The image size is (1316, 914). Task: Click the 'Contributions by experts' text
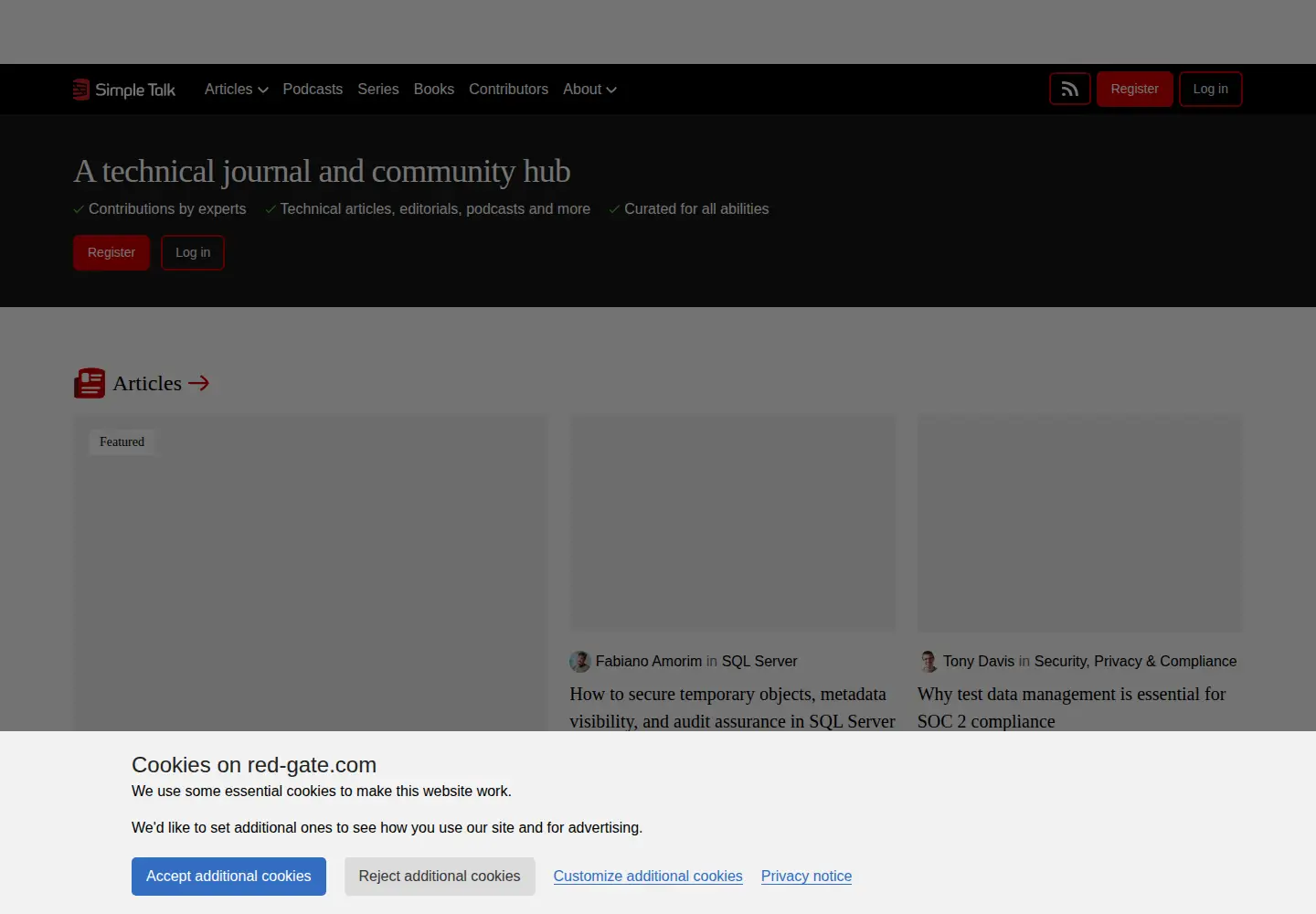tap(167, 208)
